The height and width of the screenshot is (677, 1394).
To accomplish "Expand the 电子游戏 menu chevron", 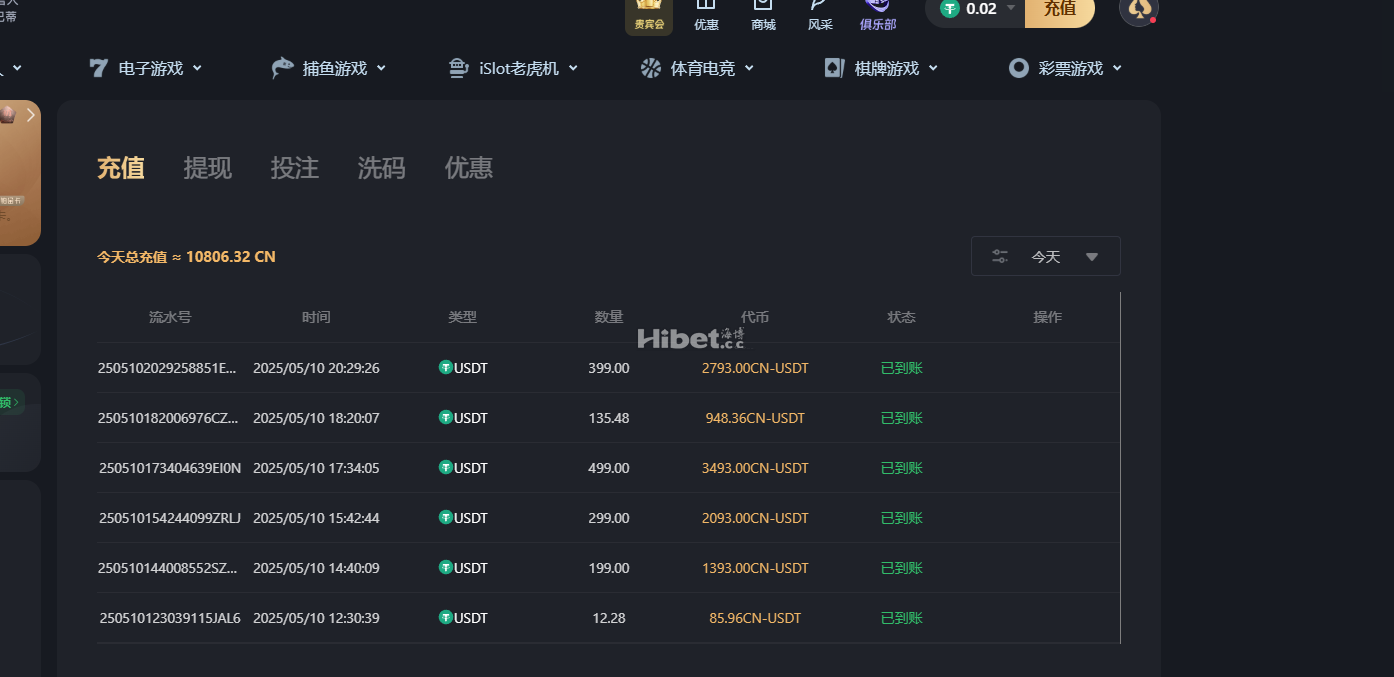I will (x=197, y=68).
